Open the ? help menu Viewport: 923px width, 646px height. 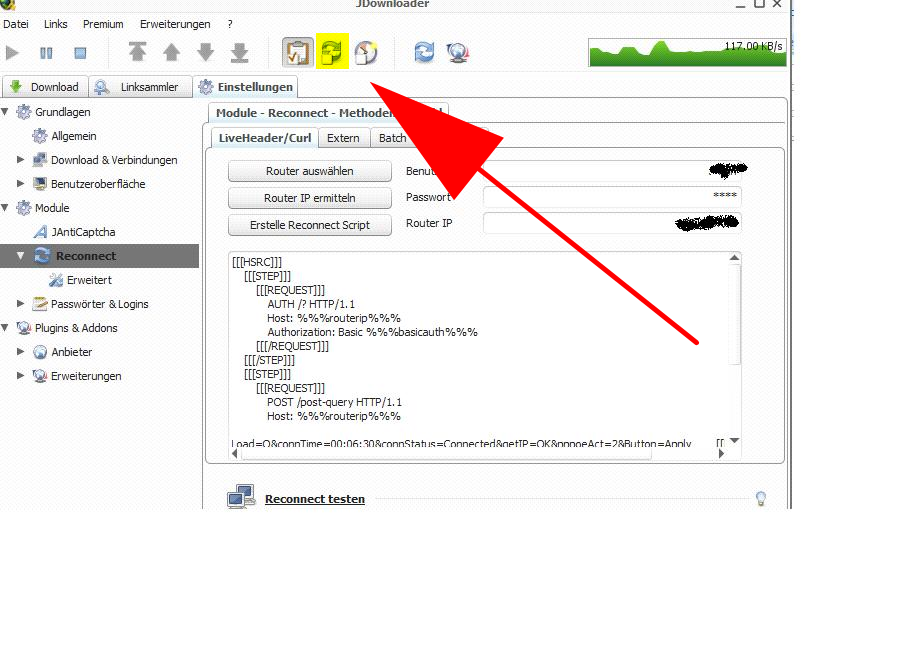click(x=230, y=24)
